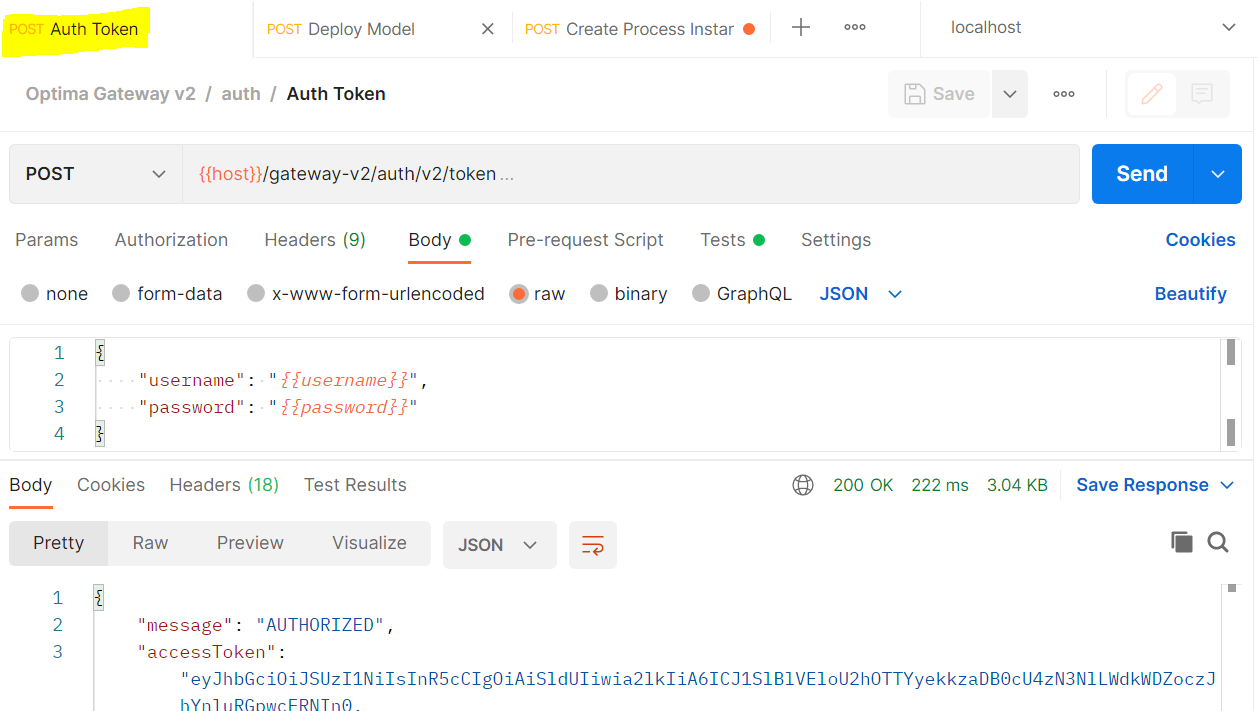Viewport: 1258px width, 711px height.
Task: Click the Save button
Action: pos(939,94)
